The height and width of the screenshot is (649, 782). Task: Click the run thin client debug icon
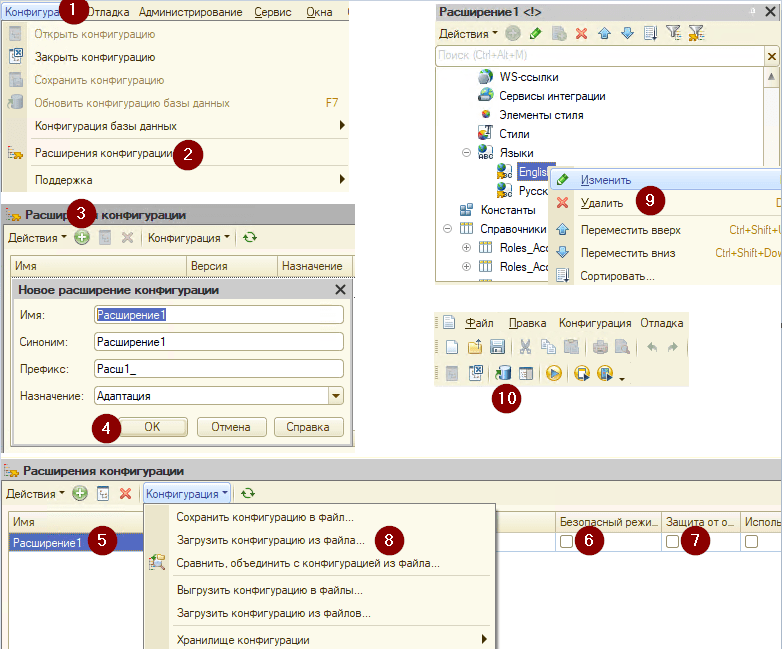coord(604,373)
